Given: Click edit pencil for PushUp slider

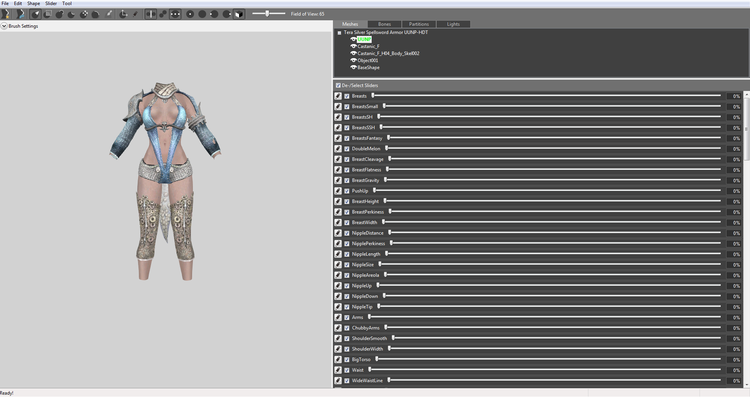Looking at the screenshot, I should (x=338, y=190).
